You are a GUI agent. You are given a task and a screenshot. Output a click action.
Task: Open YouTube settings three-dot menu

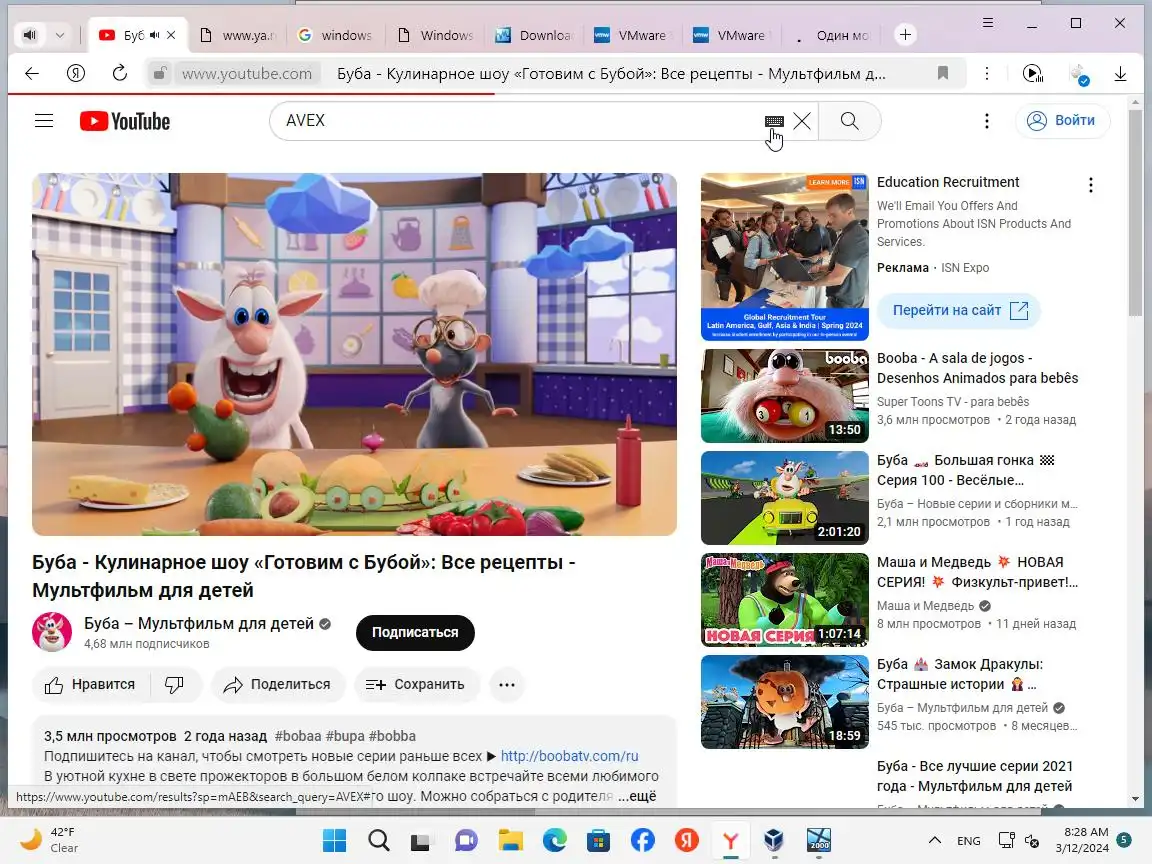point(987,120)
